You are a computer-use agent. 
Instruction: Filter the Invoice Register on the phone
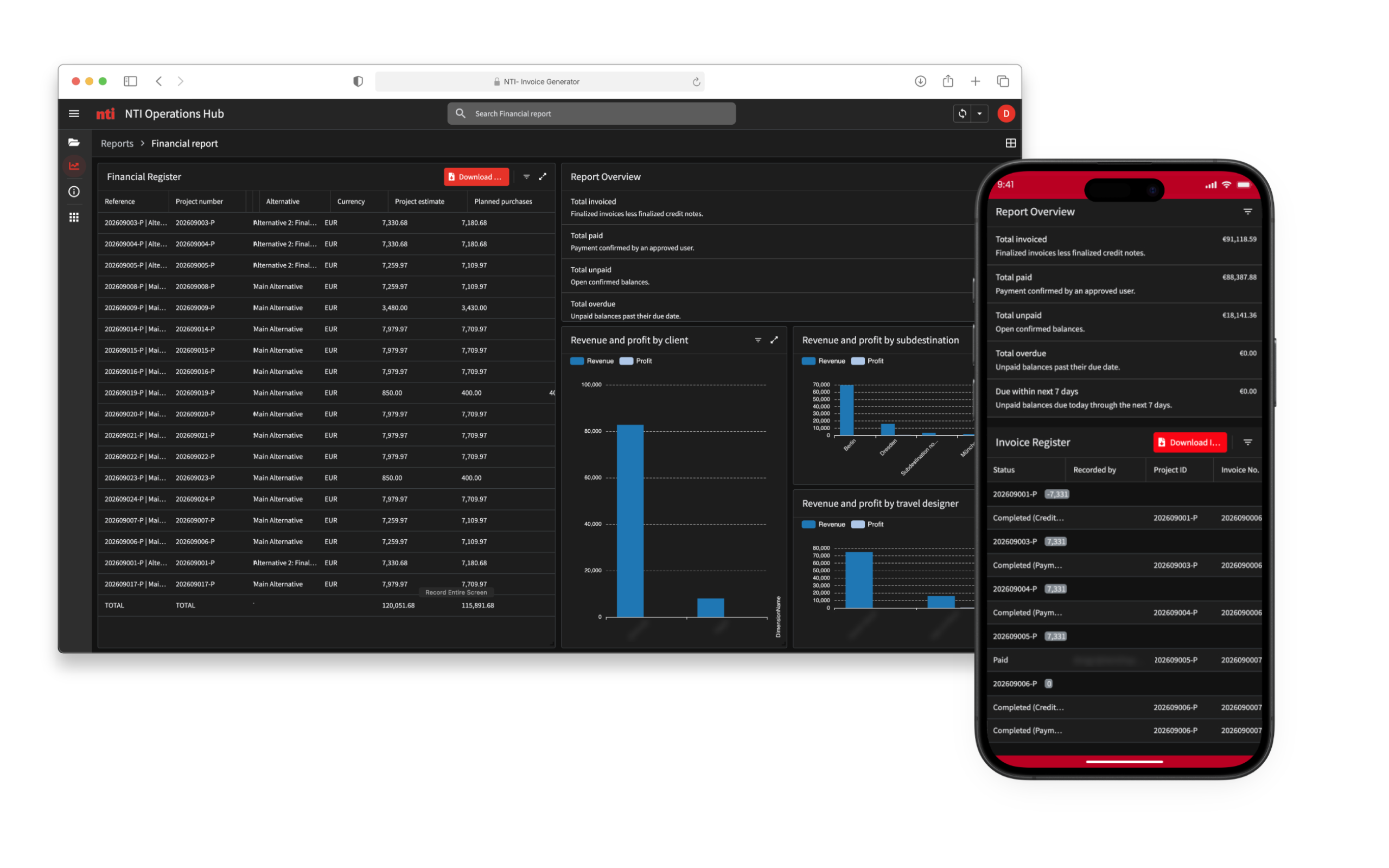click(1248, 443)
